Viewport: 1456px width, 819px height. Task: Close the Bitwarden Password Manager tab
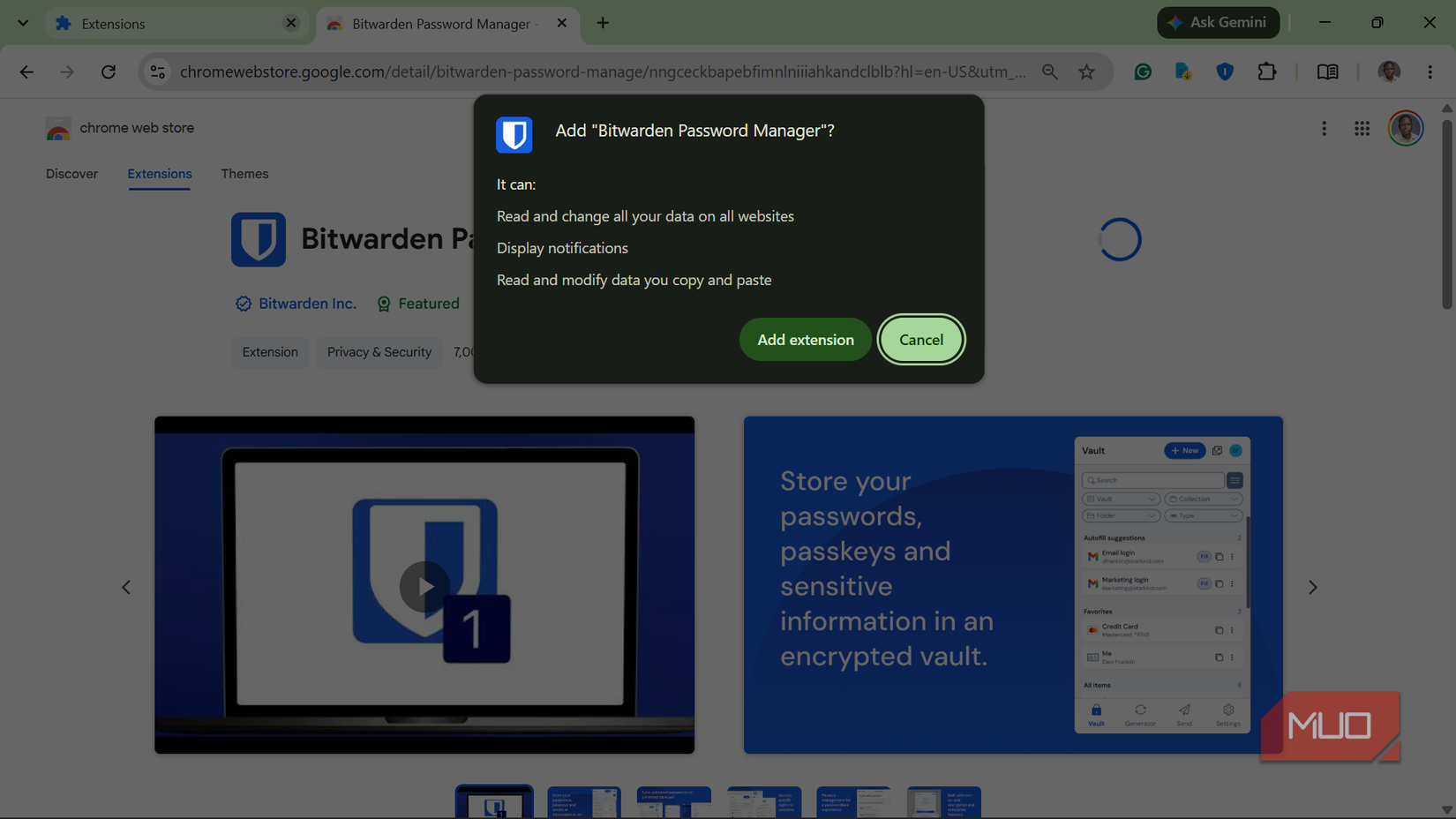tap(561, 23)
